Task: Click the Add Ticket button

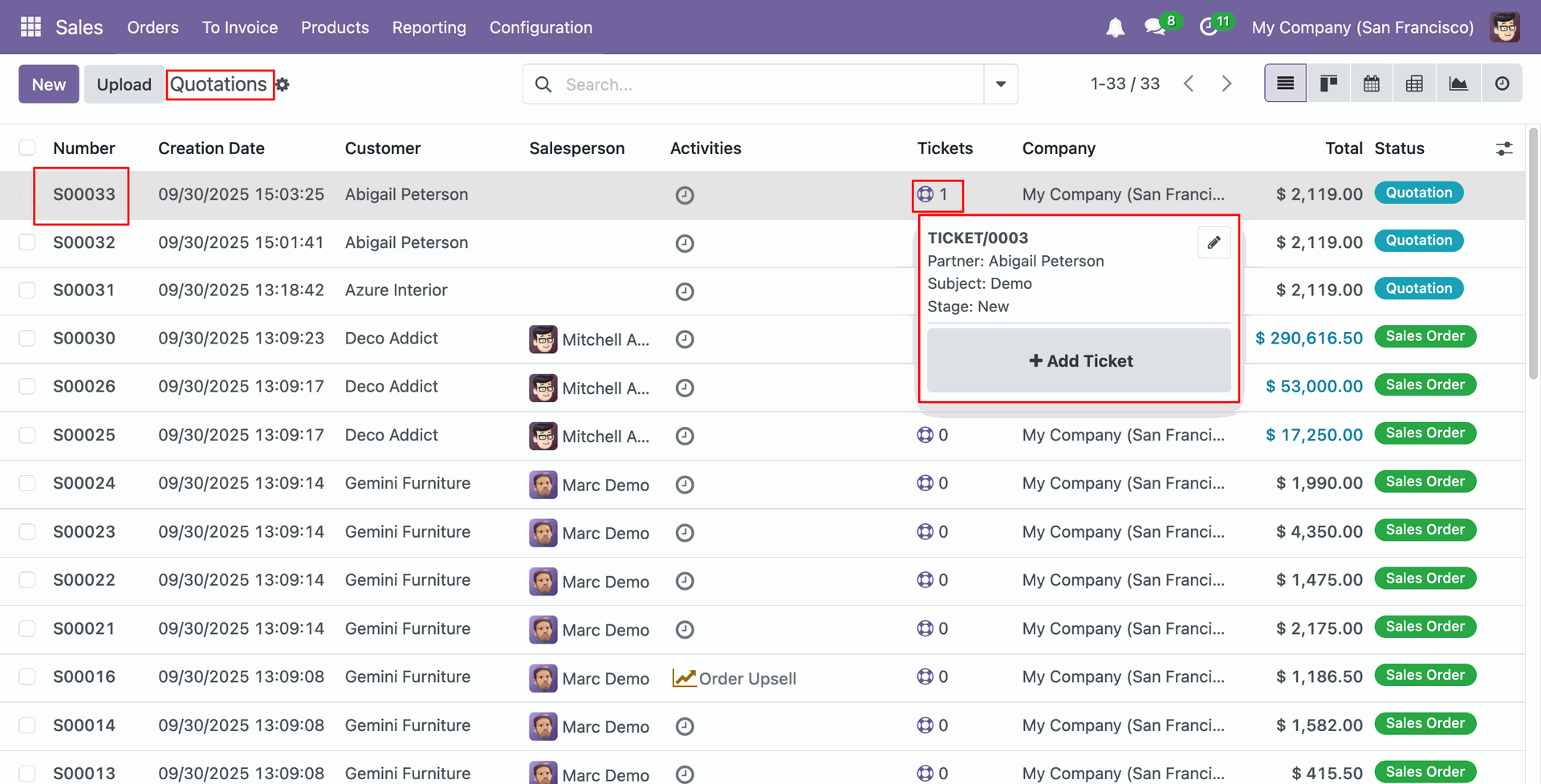Action: [1079, 361]
